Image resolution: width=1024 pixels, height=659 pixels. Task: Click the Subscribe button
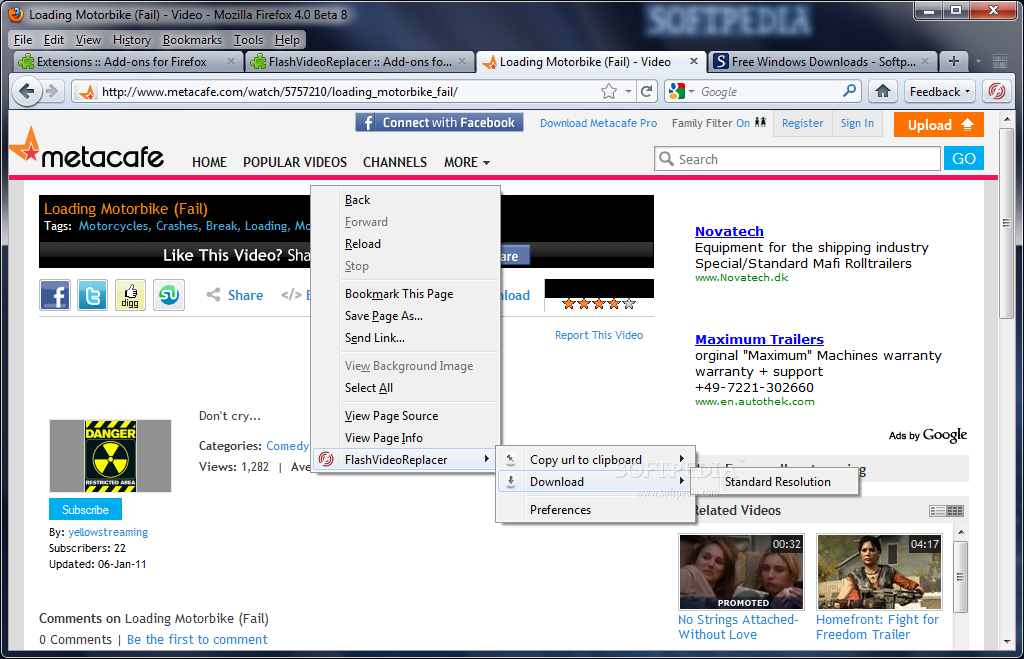[x=86, y=509]
